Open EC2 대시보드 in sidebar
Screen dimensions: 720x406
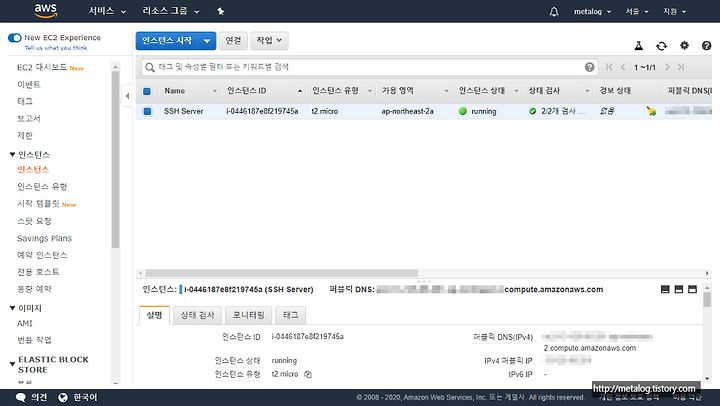(x=42, y=68)
